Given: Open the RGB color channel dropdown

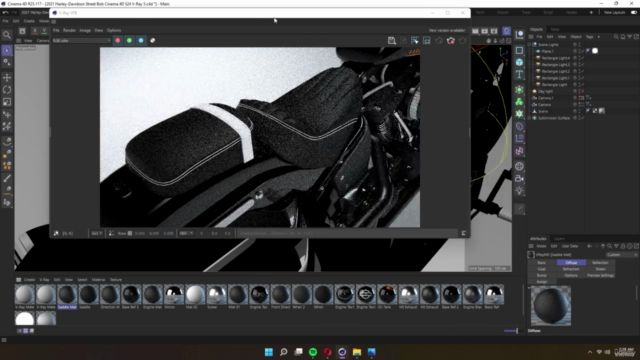Looking at the screenshot, I should click(x=81, y=40).
